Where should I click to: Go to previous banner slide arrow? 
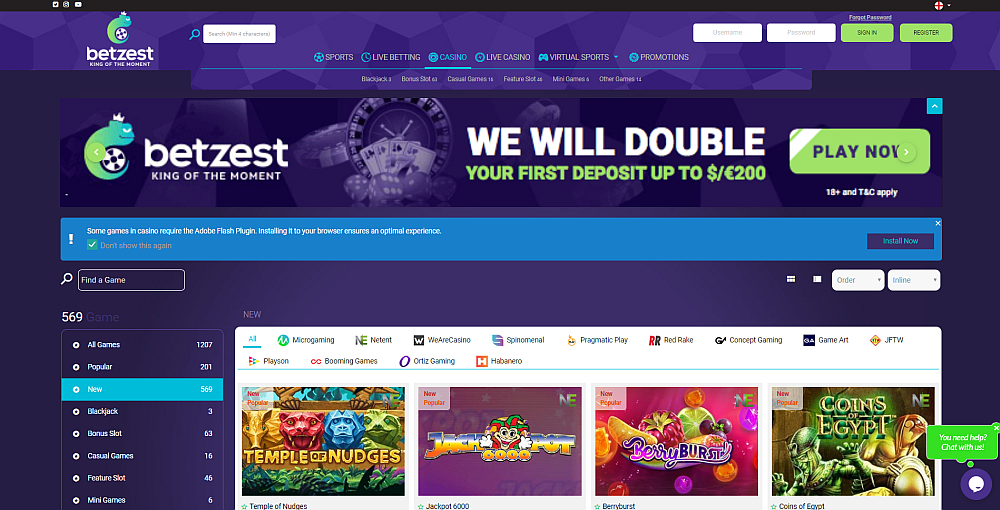point(96,152)
